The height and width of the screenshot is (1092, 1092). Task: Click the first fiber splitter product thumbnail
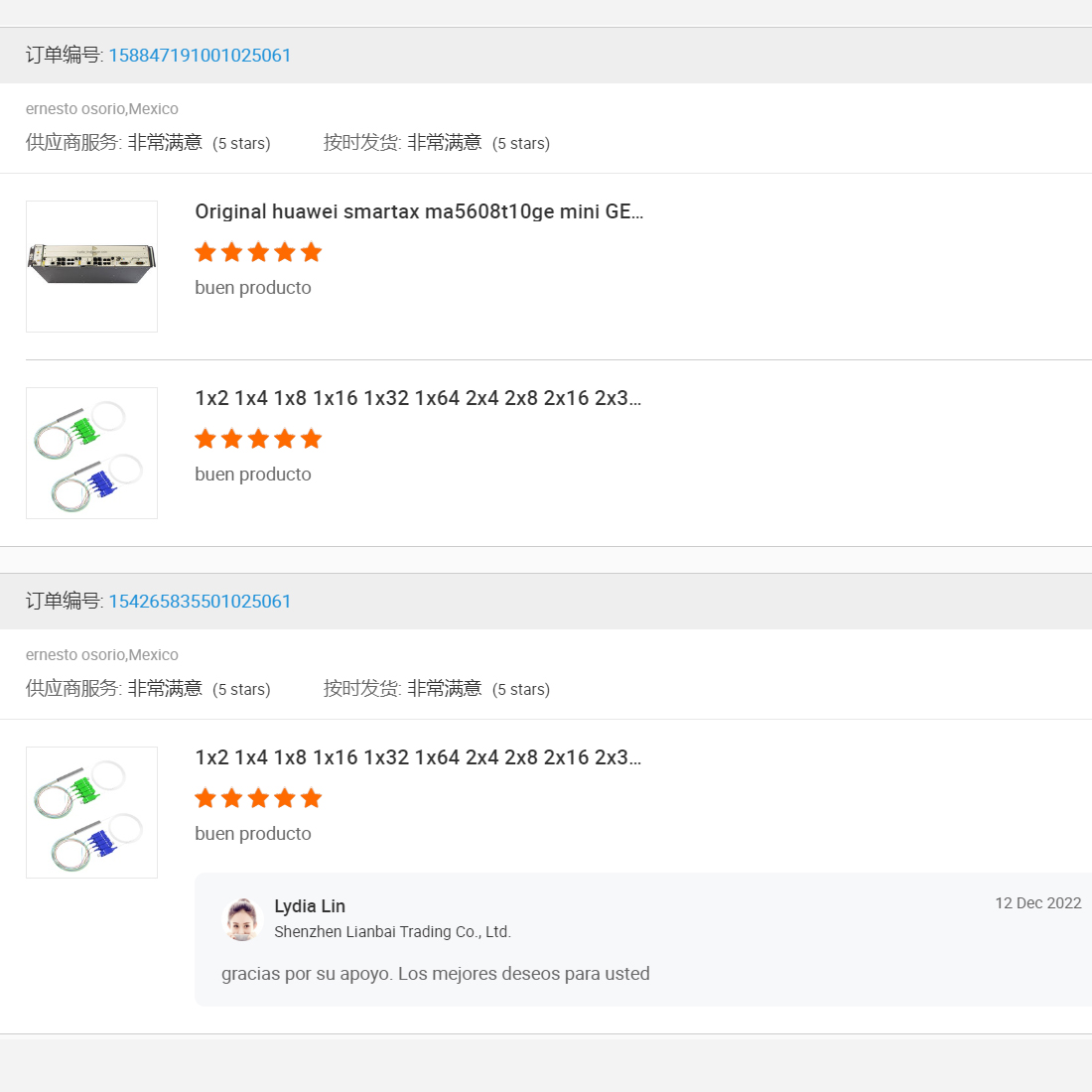pyautogui.click(x=91, y=453)
